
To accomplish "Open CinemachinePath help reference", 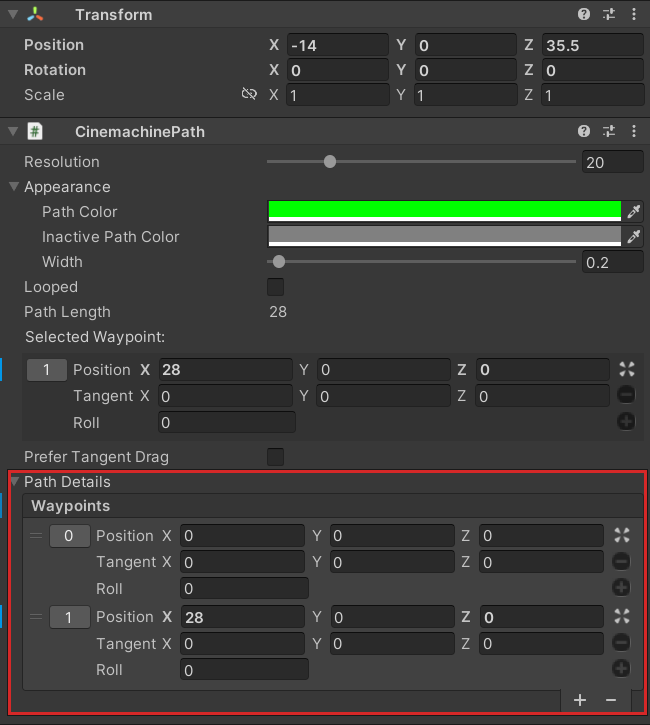I will (x=583, y=131).
